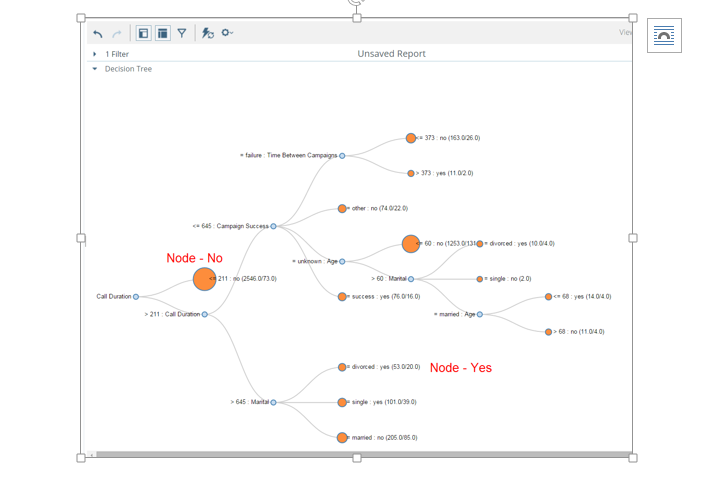Image resolution: width=712 pixels, height=489 pixels.
Task: Click the Unsaved Report title
Action: tap(391, 54)
